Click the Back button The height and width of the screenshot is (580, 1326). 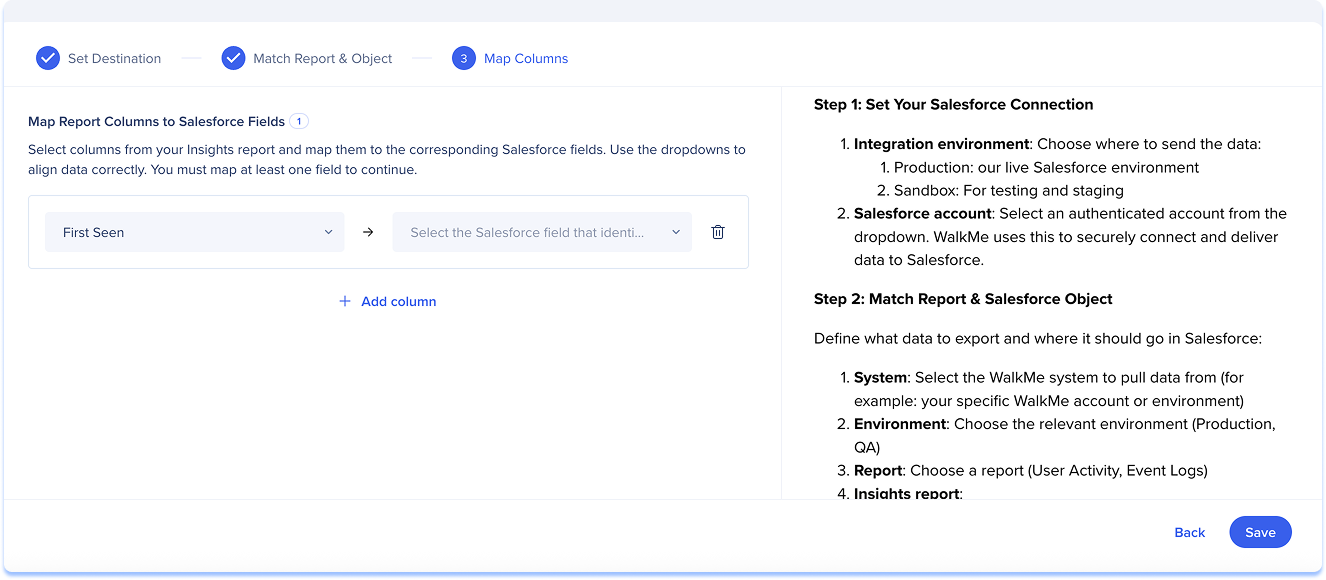pyautogui.click(x=1190, y=532)
